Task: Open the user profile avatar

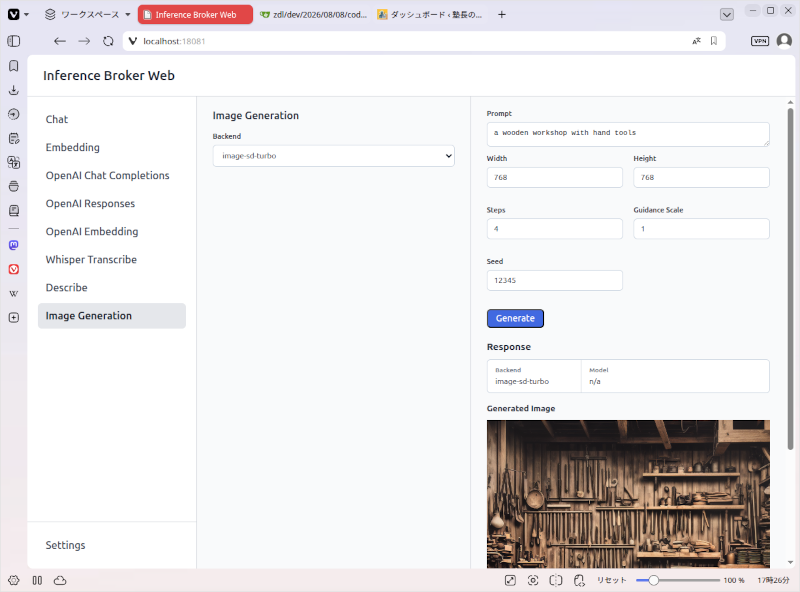Action: coord(784,41)
